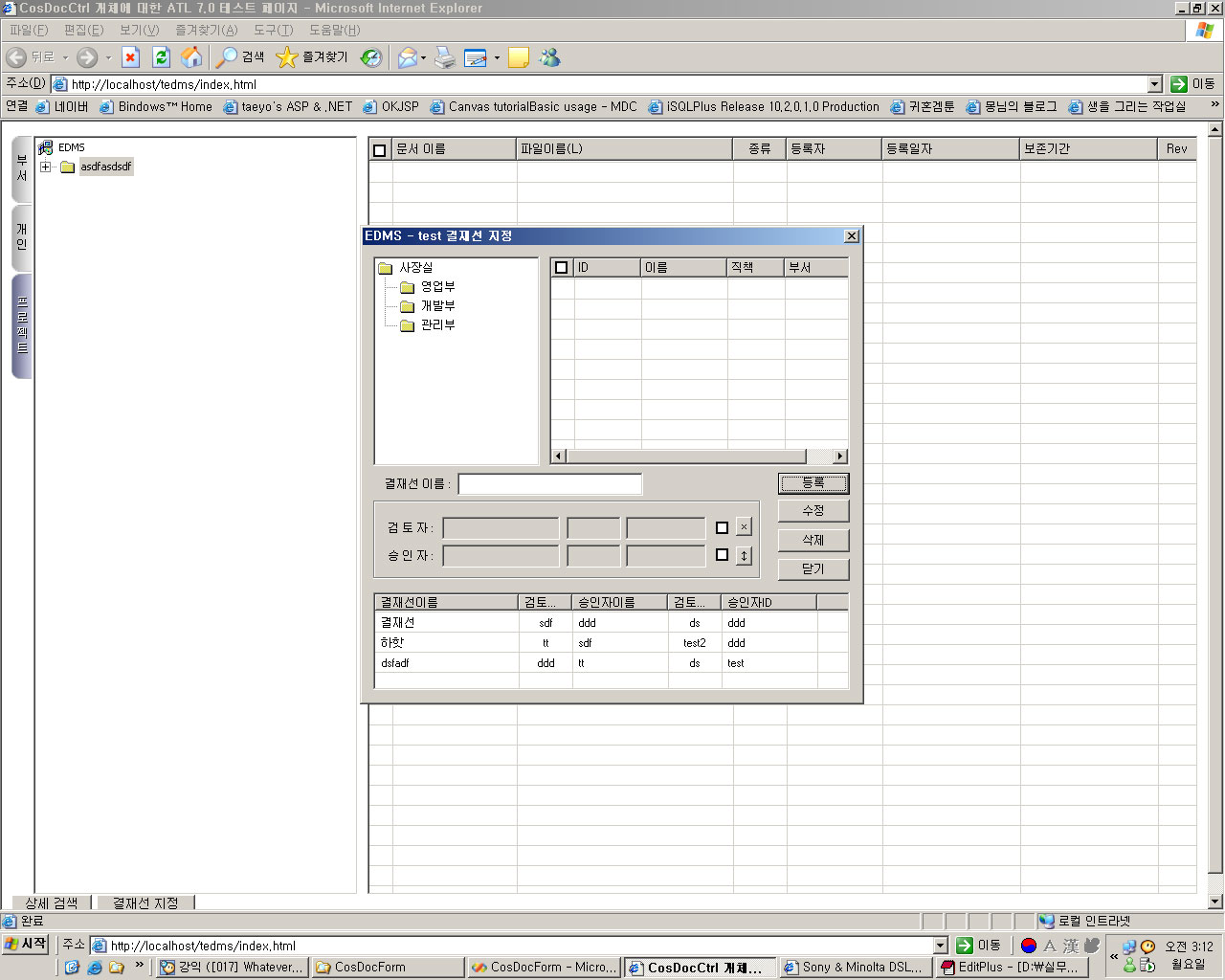
Task: Toggle the select-all checkbox in document list header
Action: (380, 149)
